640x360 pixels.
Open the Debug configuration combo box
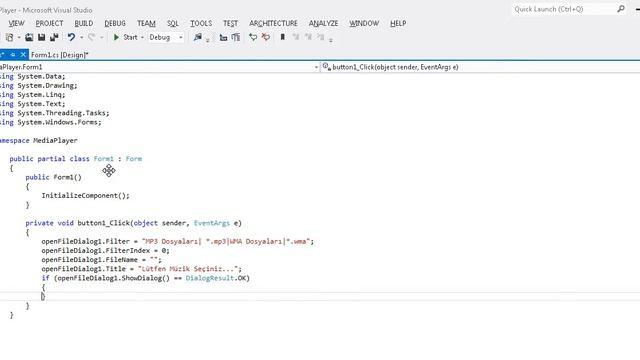point(166,38)
